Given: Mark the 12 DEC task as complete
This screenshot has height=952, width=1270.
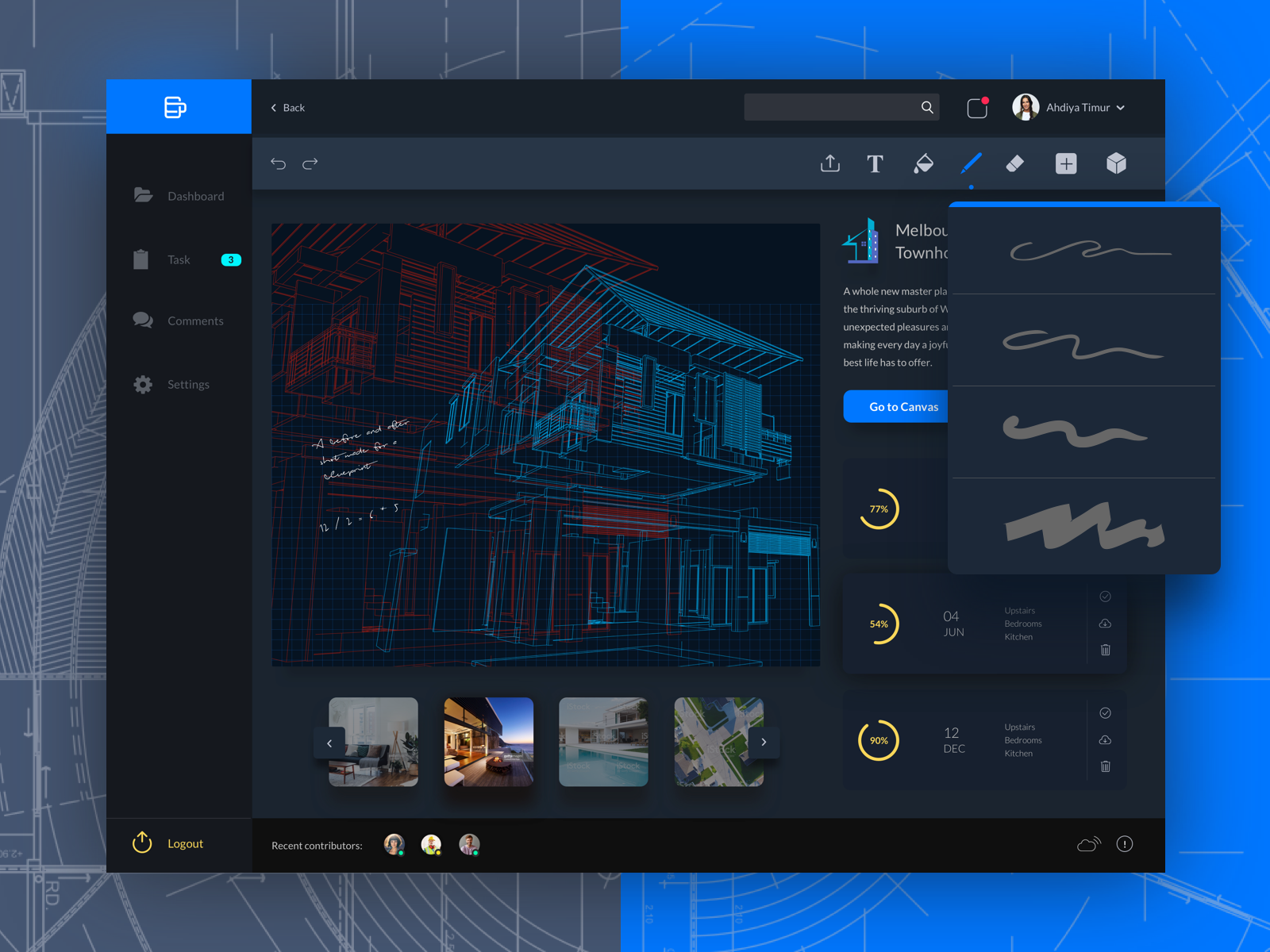Looking at the screenshot, I should coord(1105,713).
